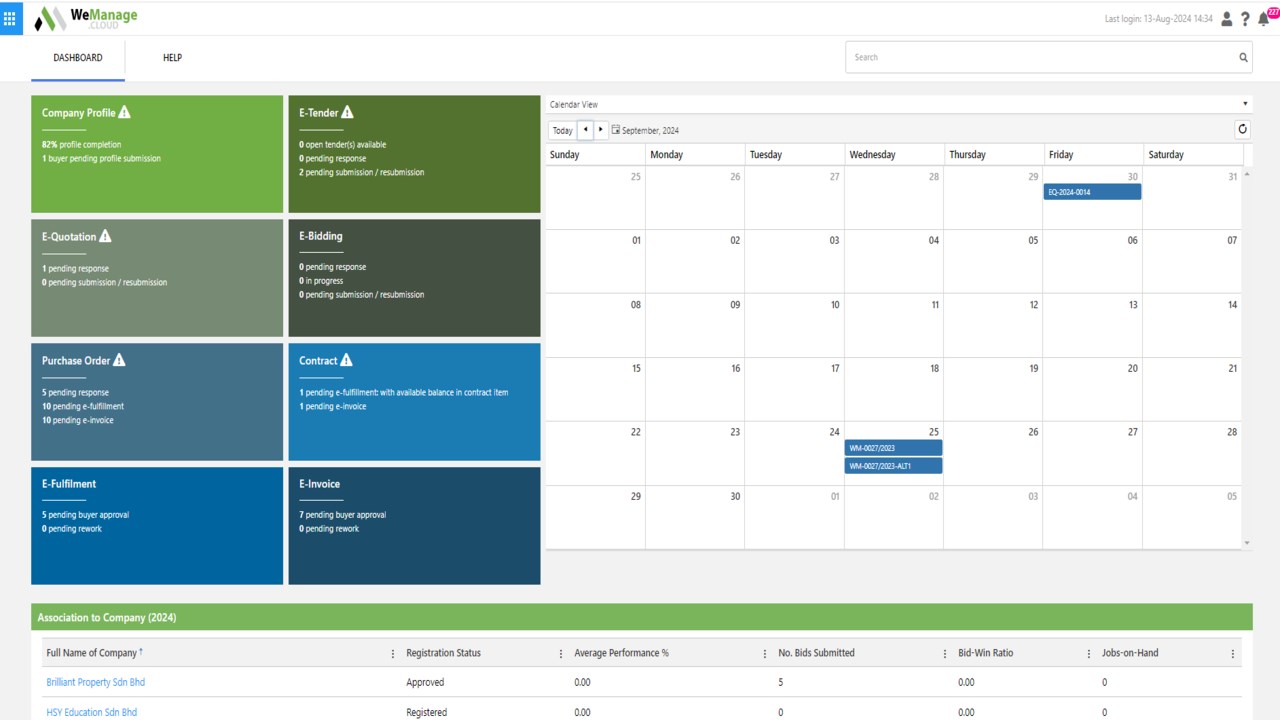Screen dimensions: 1280x720
Task: Click the WeManage.cloud logo
Action: click(86, 18)
